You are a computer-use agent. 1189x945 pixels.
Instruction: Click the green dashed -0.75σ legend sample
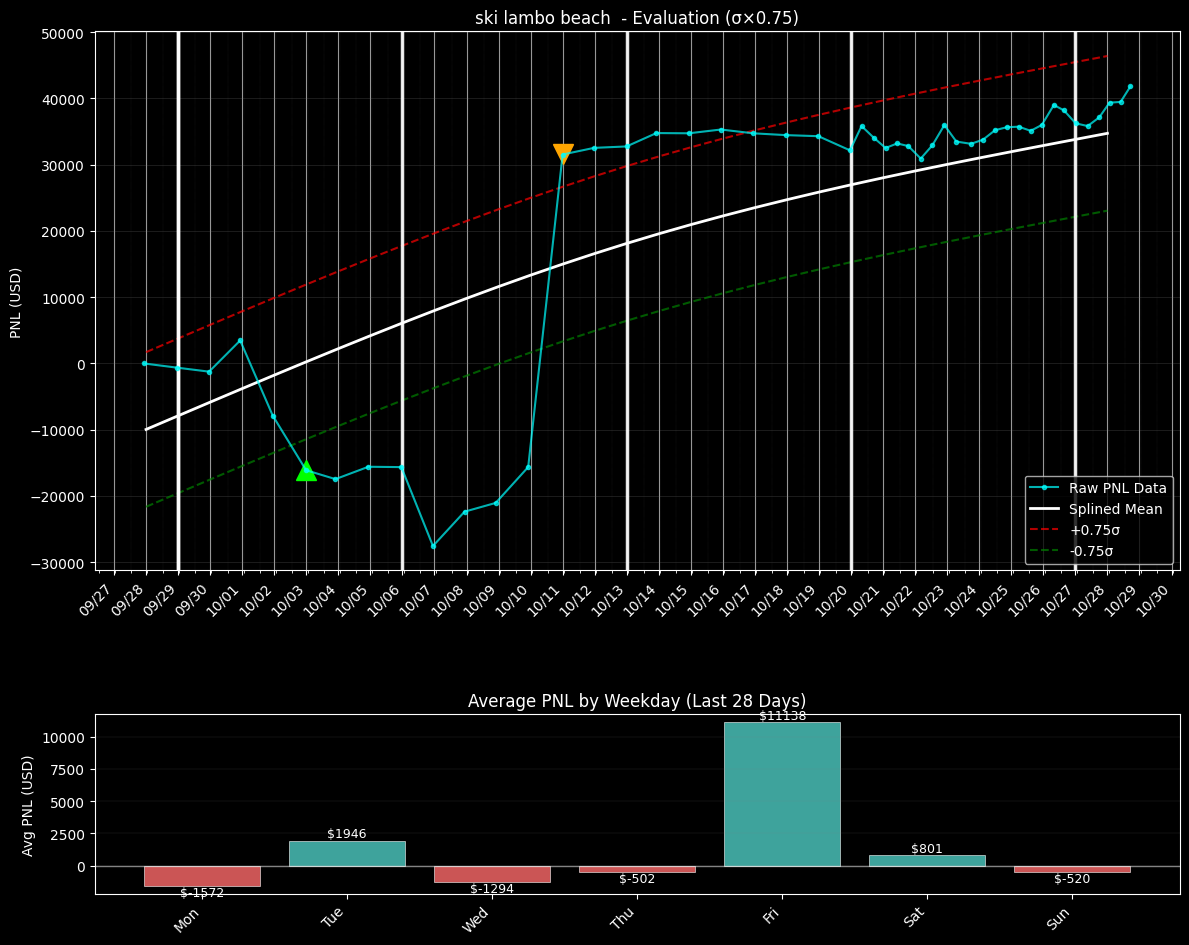[x=1045, y=551]
